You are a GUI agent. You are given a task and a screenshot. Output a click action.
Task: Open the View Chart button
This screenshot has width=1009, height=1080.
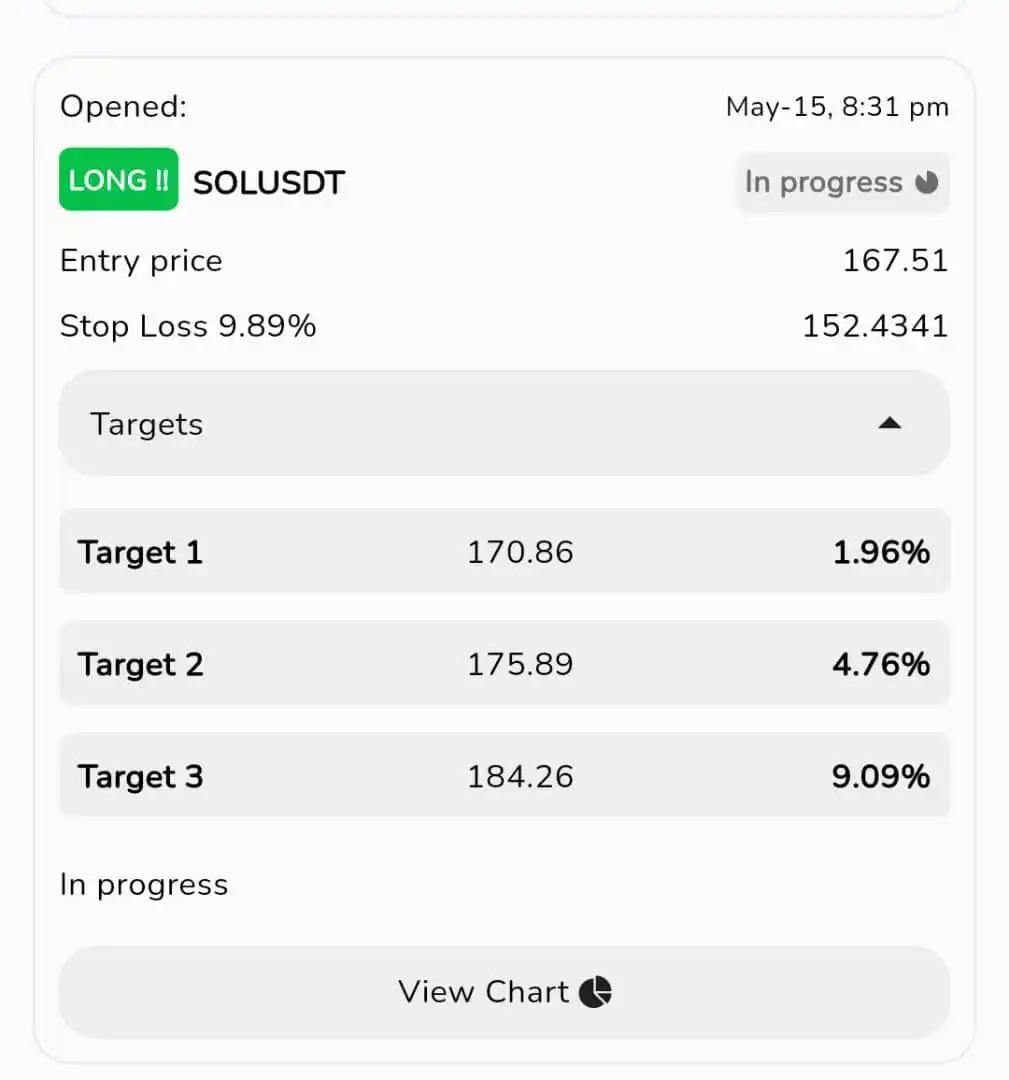point(504,992)
